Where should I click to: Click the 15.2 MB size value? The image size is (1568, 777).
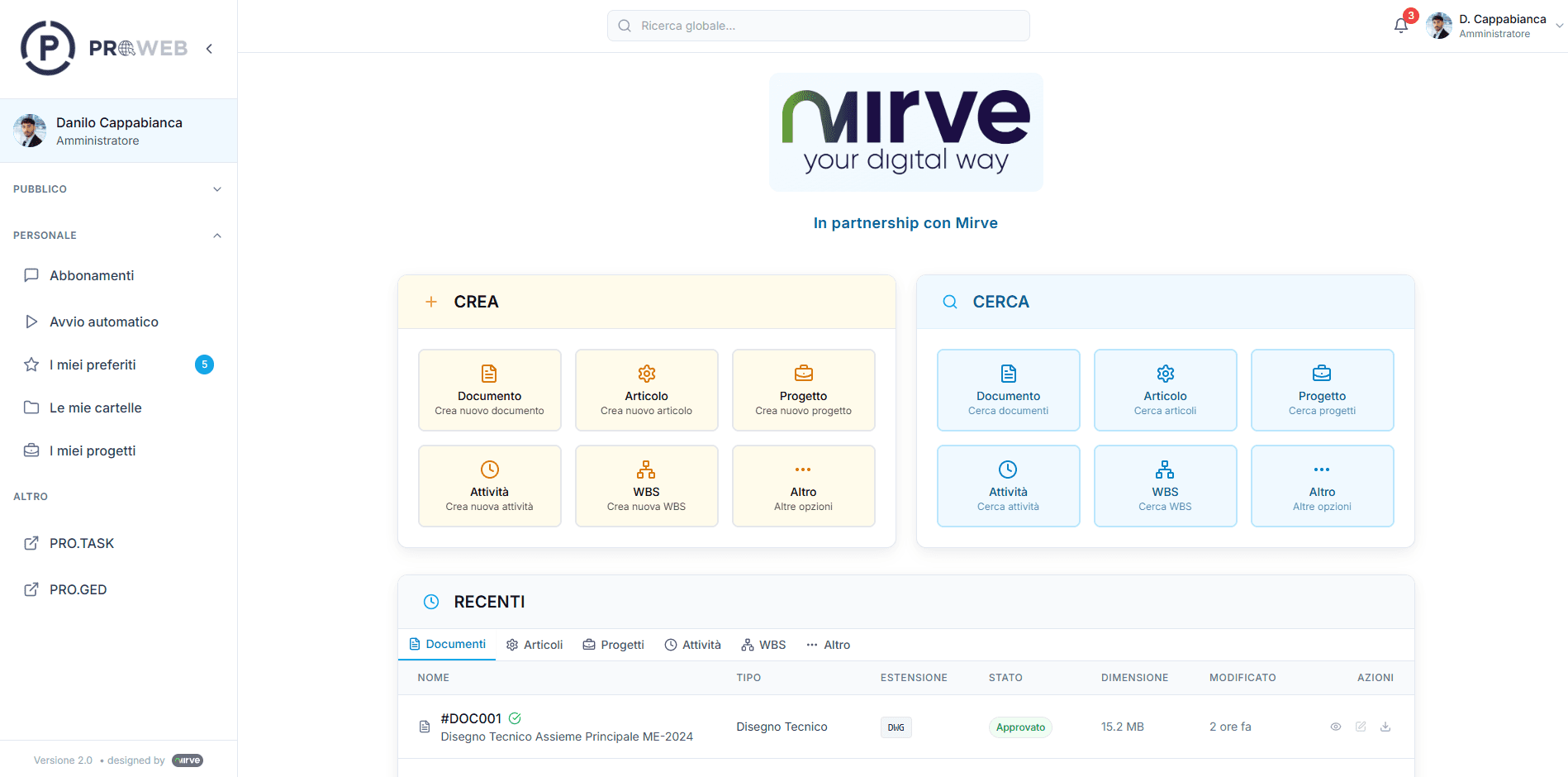[x=1123, y=727]
